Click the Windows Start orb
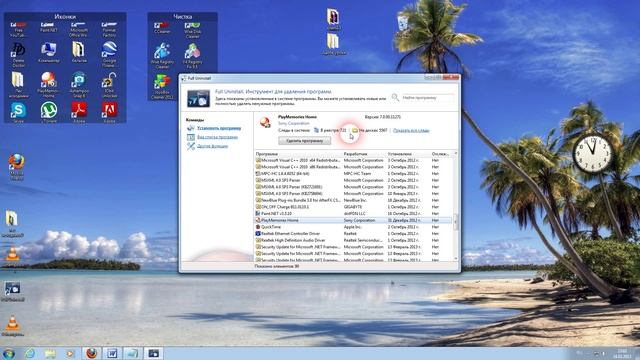640x360 pixels. pyautogui.click(x=9, y=353)
